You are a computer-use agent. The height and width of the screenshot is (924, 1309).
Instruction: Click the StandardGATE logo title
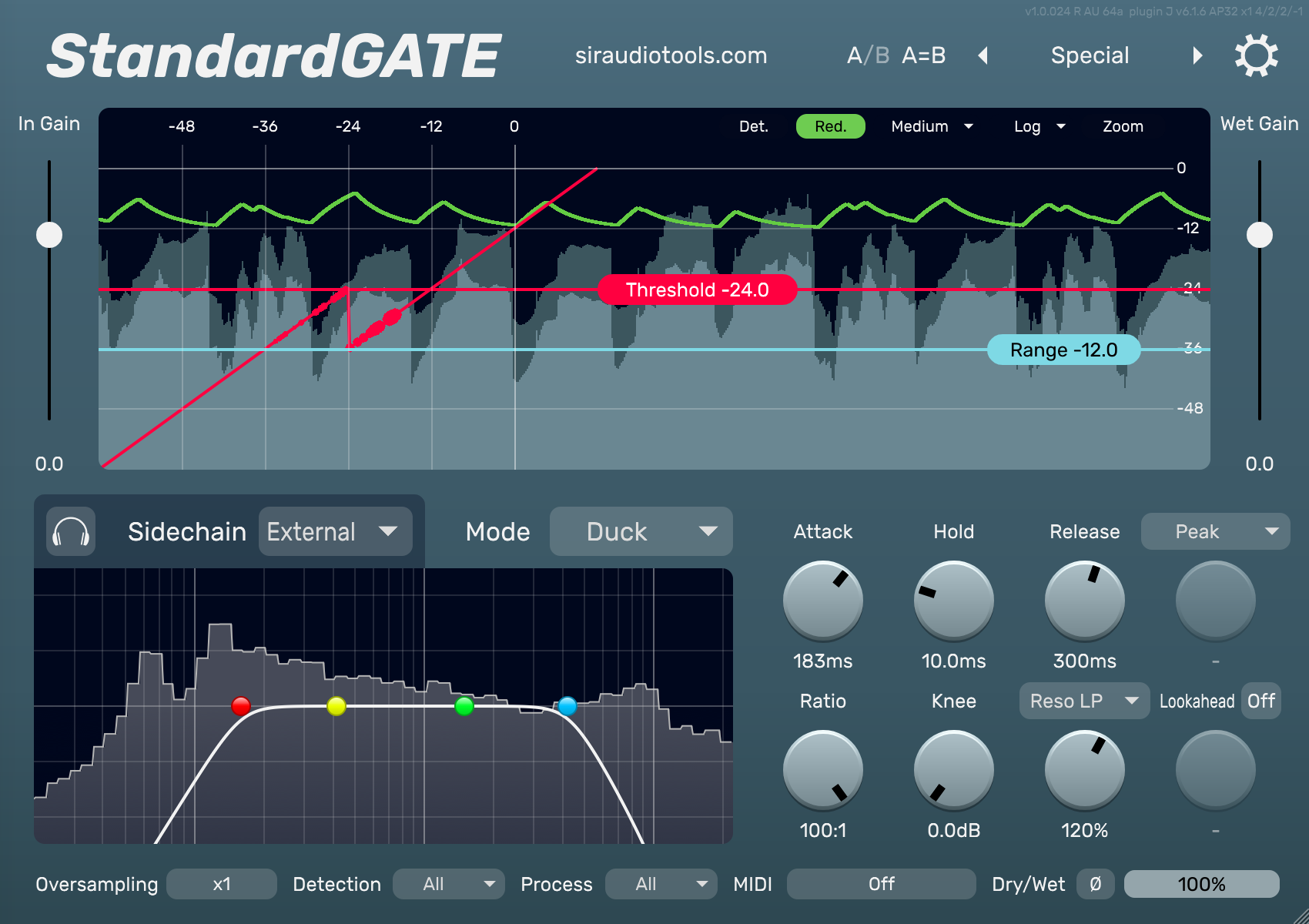274,56
